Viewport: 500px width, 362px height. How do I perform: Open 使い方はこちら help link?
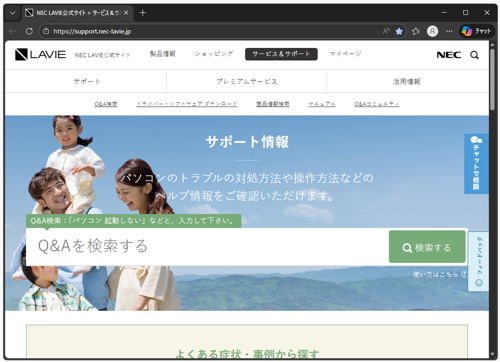pos(440,275)
